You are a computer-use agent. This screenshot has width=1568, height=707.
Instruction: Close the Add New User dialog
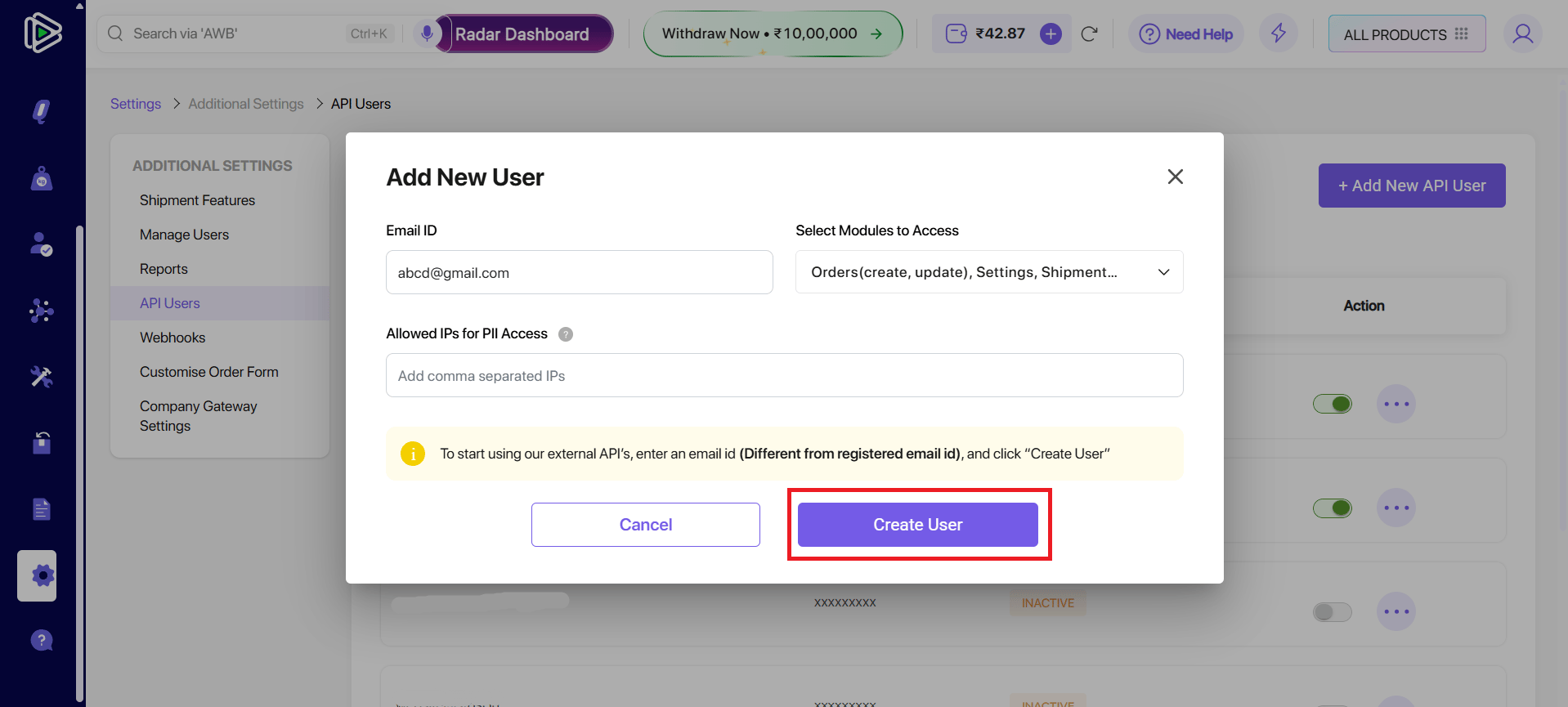pyautogui.click(x=1176, y=177)
